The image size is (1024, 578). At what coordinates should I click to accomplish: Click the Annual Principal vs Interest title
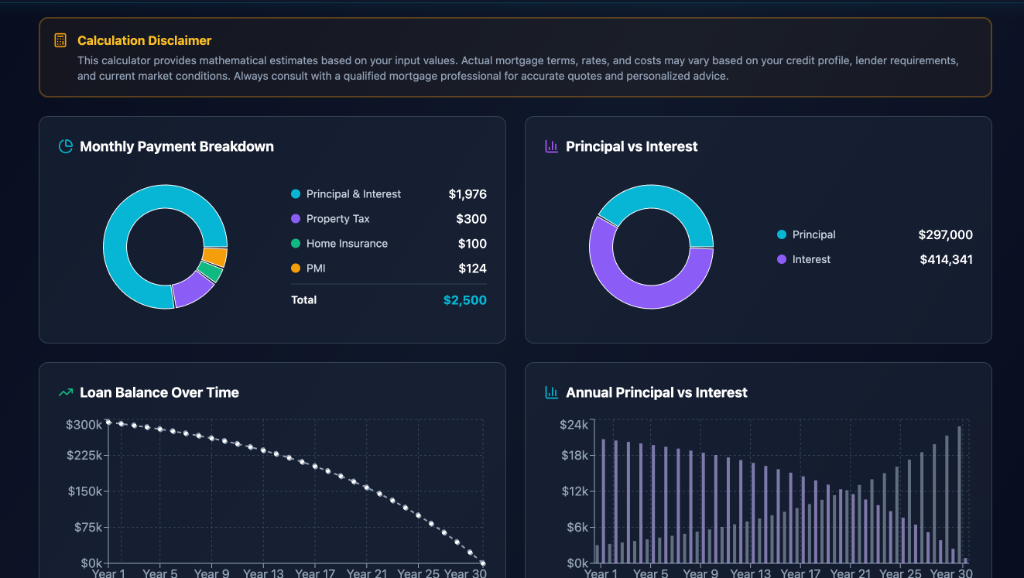(656, 393)
